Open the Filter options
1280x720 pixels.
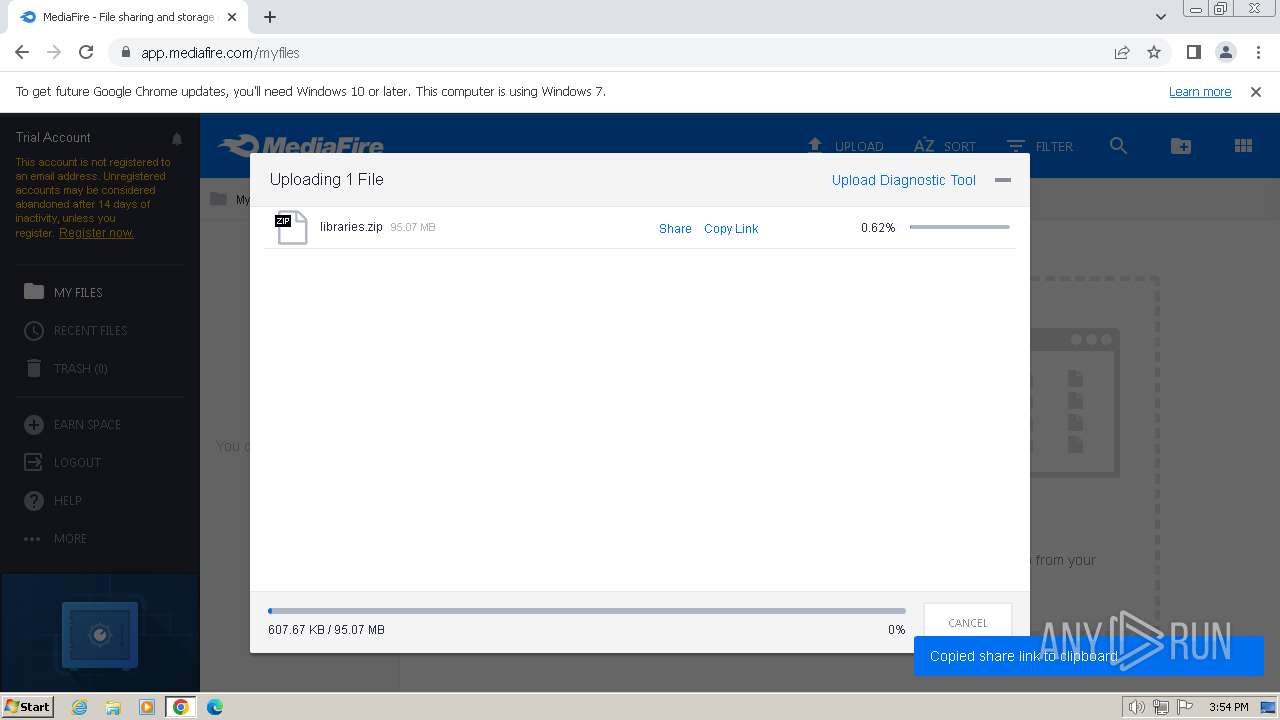pos(1040,146)
